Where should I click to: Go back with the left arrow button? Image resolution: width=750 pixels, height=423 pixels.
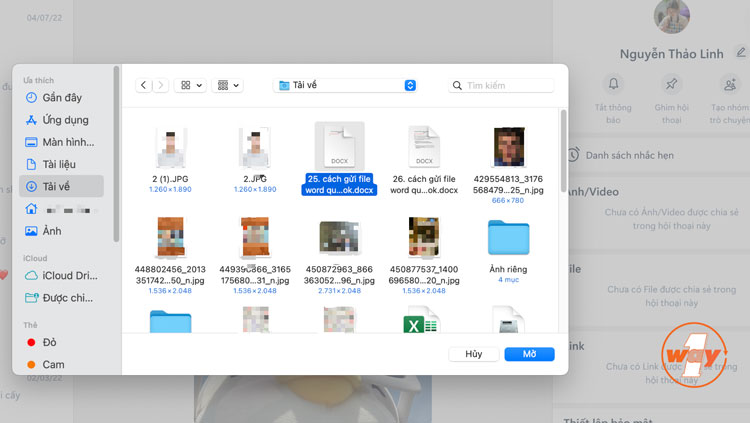click(143, 85)
